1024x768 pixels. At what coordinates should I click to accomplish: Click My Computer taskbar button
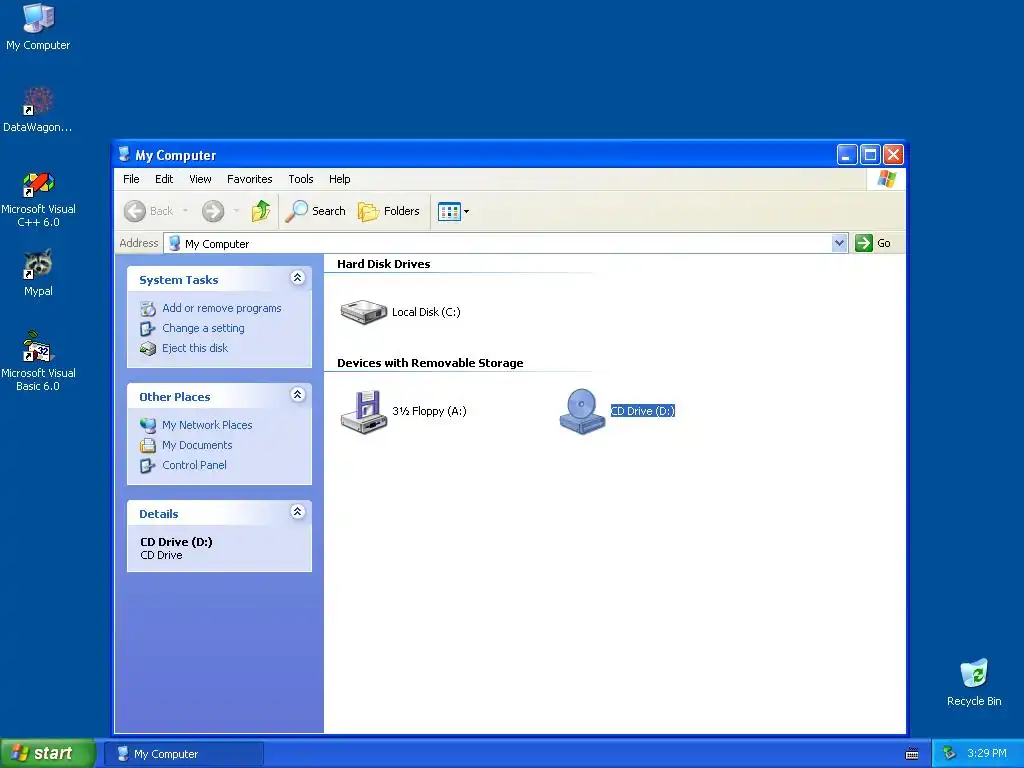184,754
